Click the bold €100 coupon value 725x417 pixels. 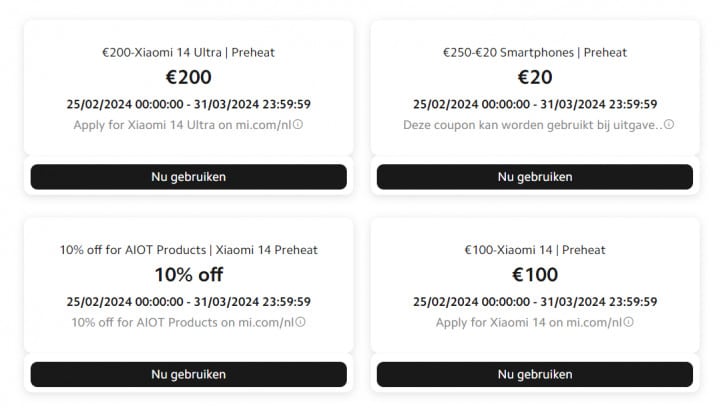click(535, 275)
